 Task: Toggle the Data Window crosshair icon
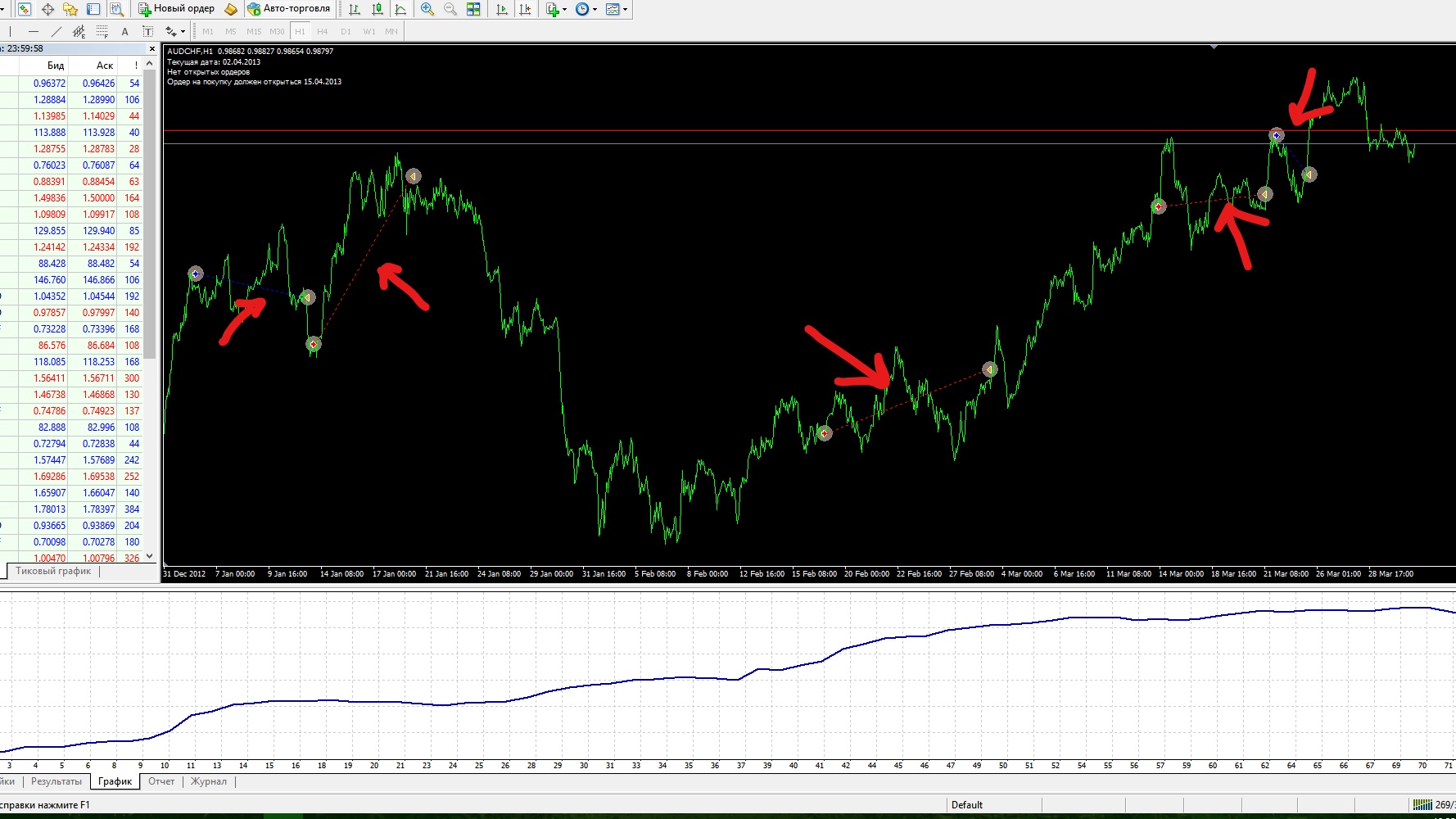47,9
